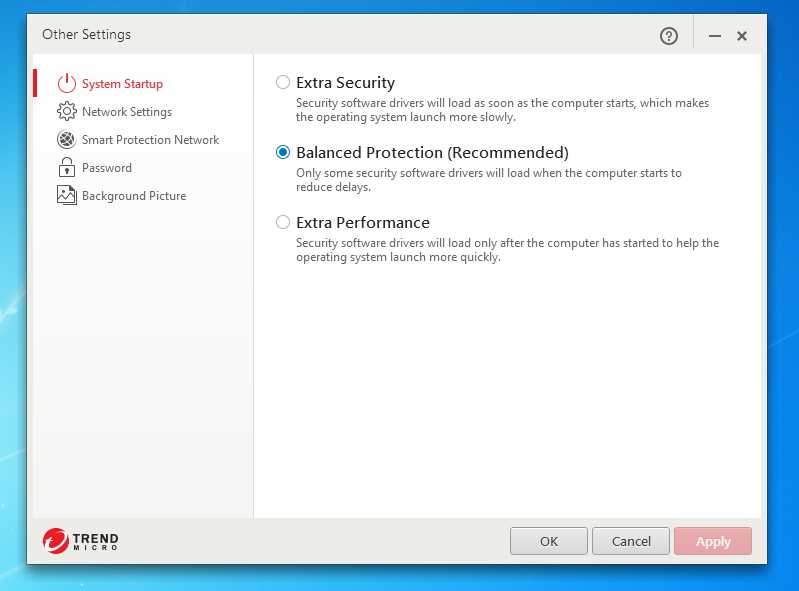Click the Background Picture image icon
This screenshot has width=799, height=591.
[x=67, y=196]
